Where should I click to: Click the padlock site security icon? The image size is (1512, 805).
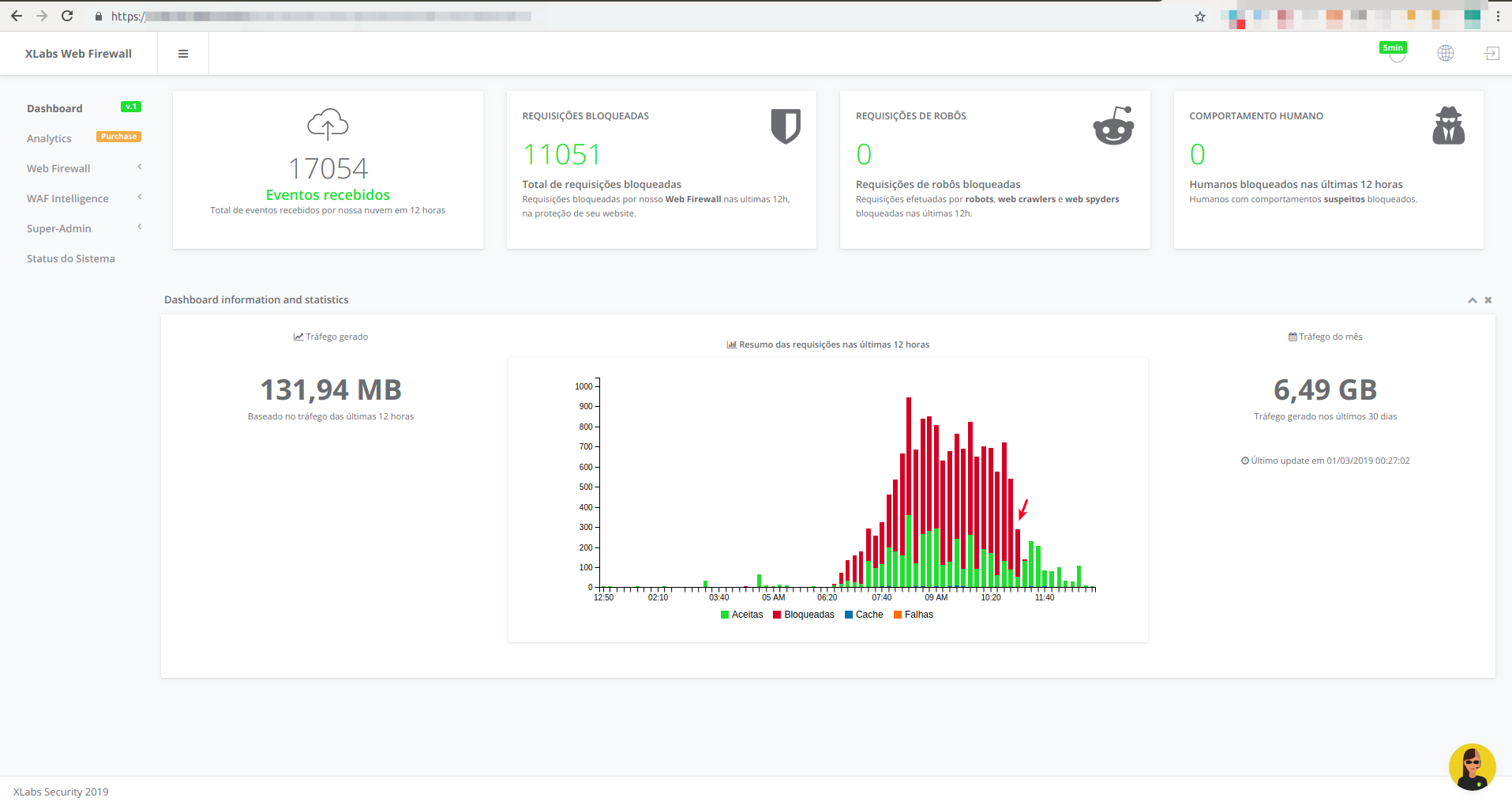click(x=99, y=16)
